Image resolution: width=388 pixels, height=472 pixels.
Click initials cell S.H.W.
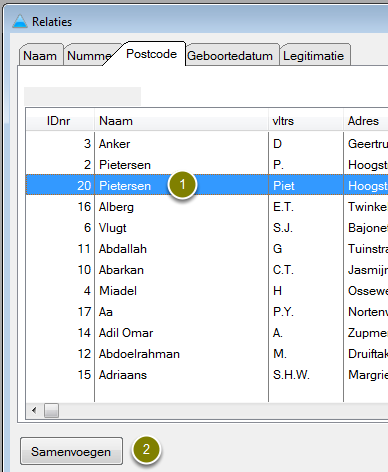pos(306,375)
